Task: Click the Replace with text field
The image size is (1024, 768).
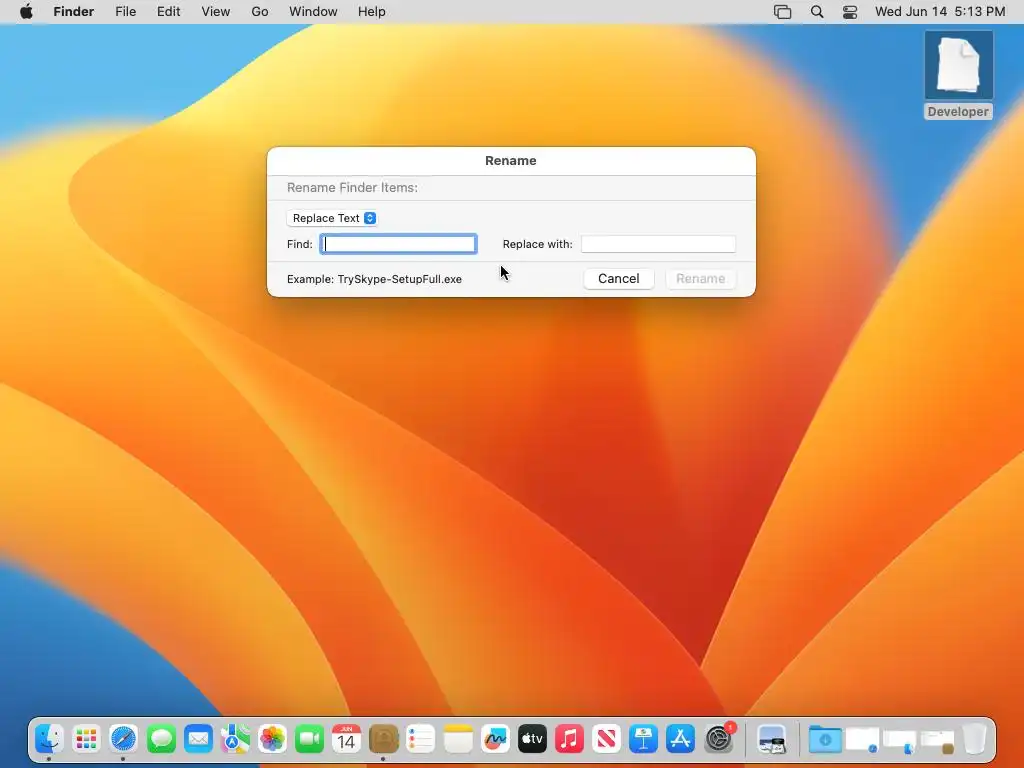Action: [658, 244]
